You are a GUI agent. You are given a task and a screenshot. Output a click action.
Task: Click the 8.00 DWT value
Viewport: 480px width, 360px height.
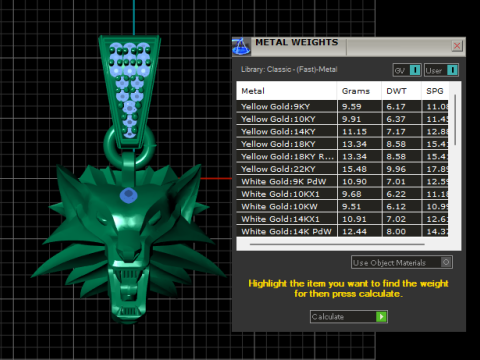(396, 231)
